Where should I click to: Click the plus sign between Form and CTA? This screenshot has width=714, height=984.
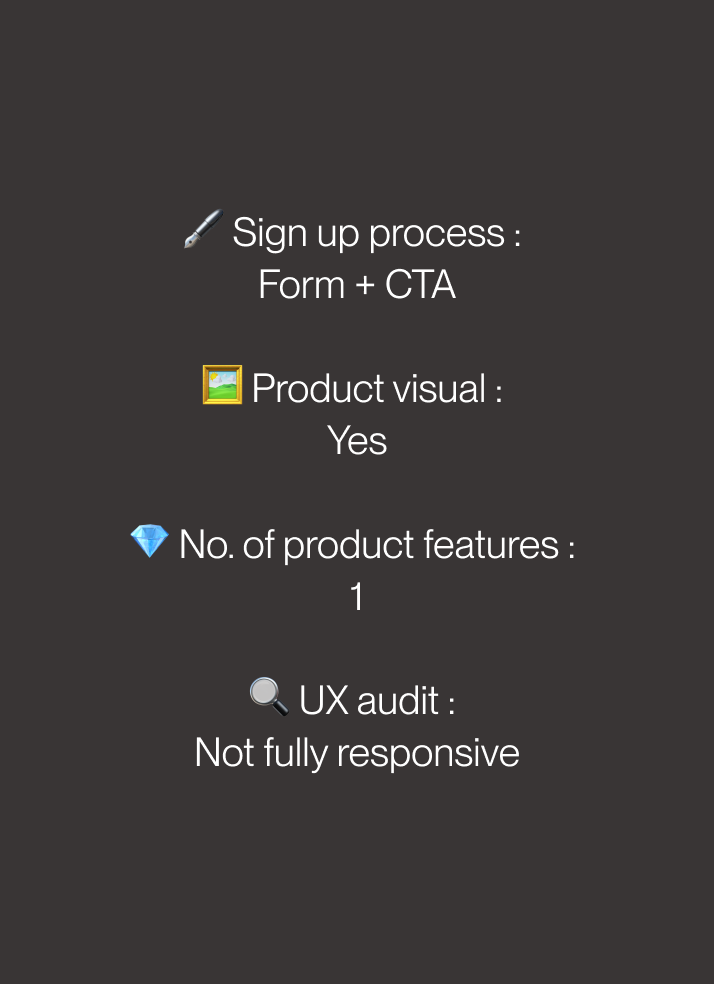point(365,286)
